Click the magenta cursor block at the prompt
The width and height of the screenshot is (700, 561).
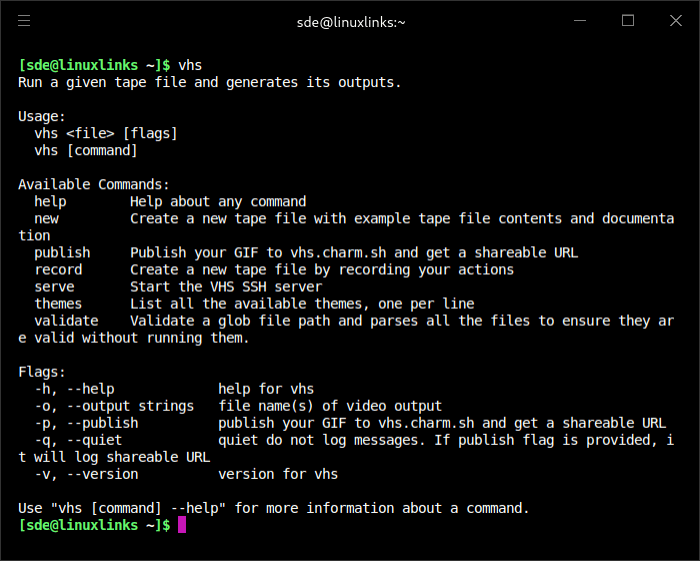(x=181, y=525)
